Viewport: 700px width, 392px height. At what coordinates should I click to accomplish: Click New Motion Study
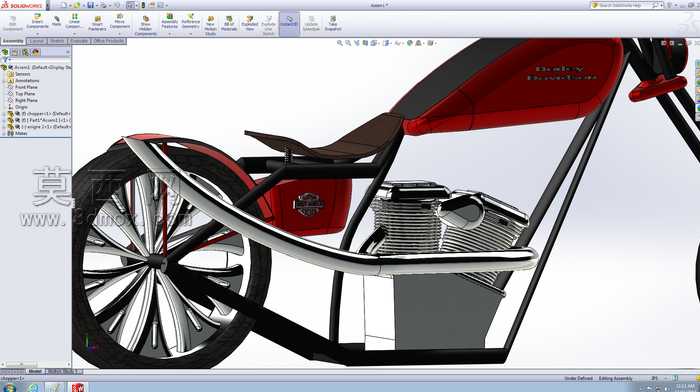[210, 25]
